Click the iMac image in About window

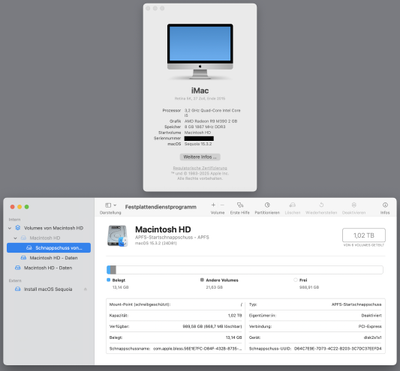pos(200,51)
